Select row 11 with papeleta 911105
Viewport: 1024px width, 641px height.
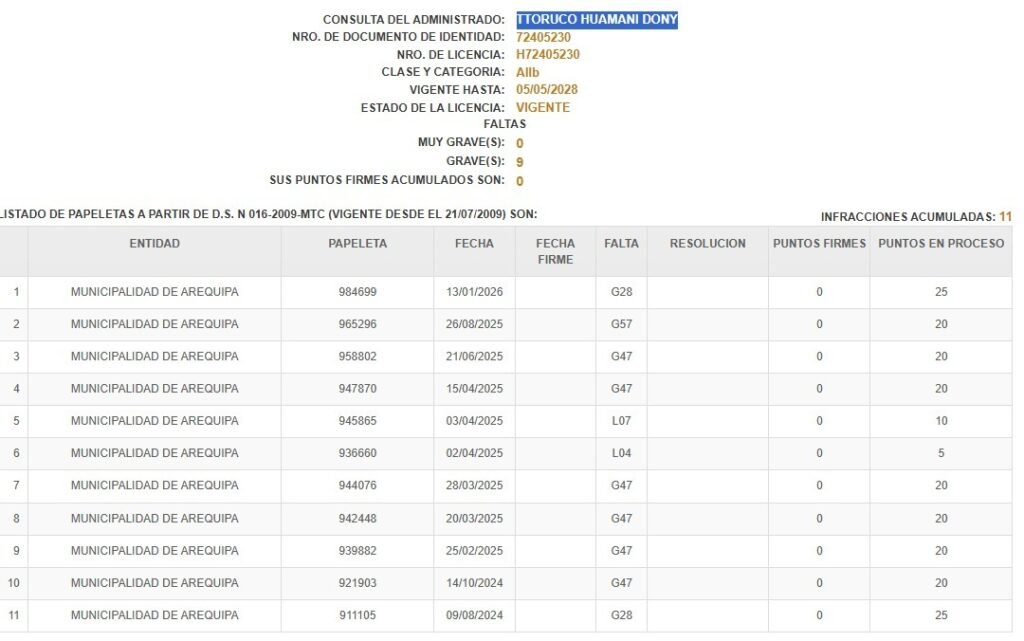tap(357, 615)
